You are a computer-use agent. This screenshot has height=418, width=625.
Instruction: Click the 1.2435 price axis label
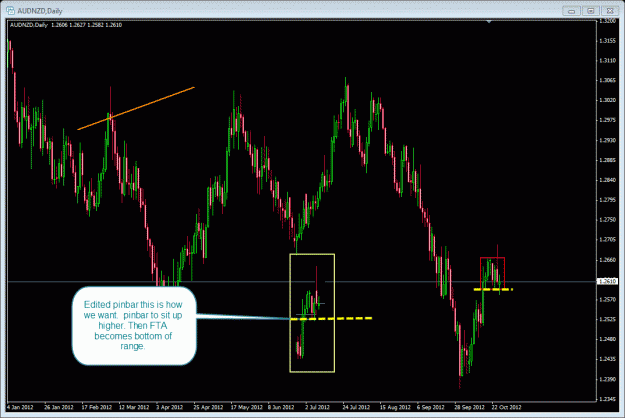[x=607, y=359]
